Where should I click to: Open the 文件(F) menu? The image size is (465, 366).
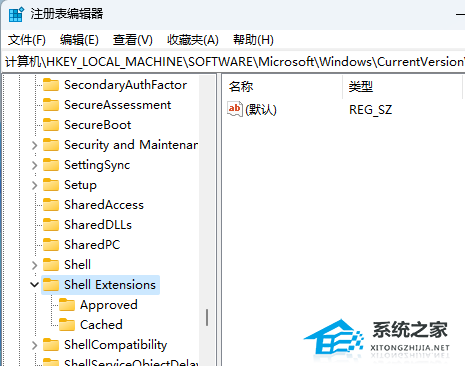[27, 40]
